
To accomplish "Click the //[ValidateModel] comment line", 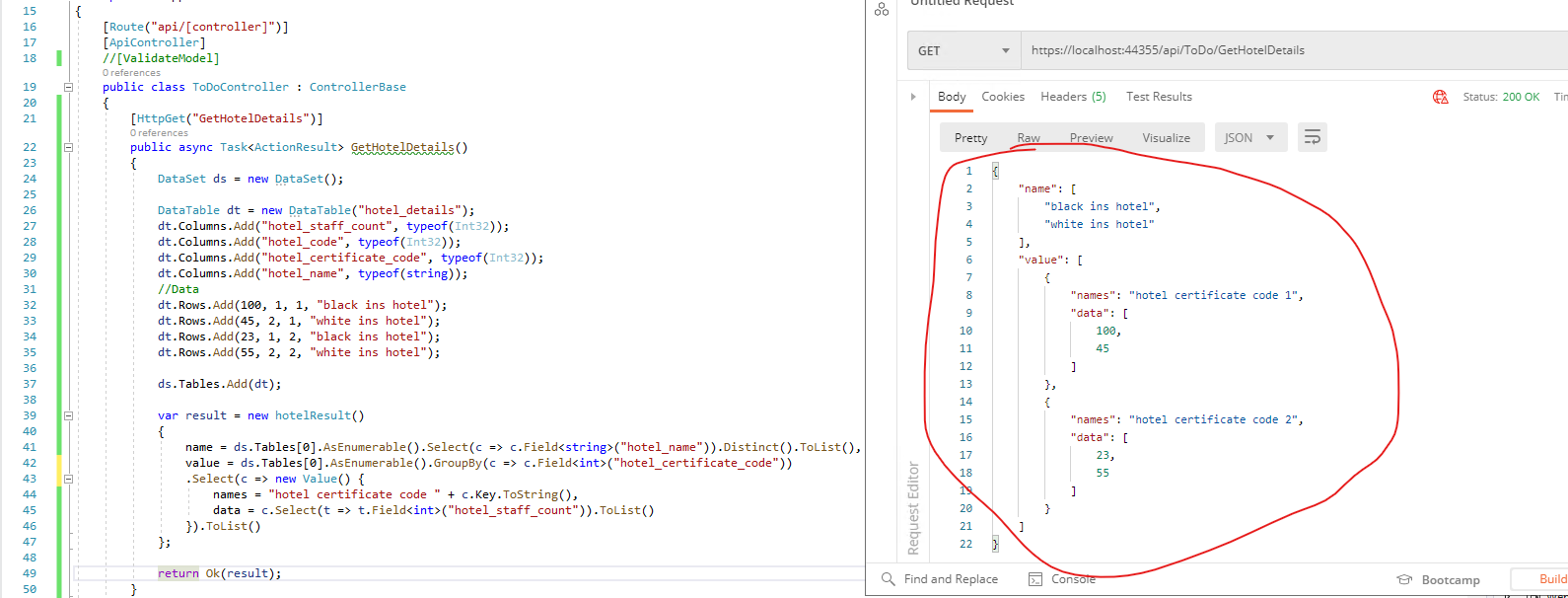I will [x=161, y=58].
